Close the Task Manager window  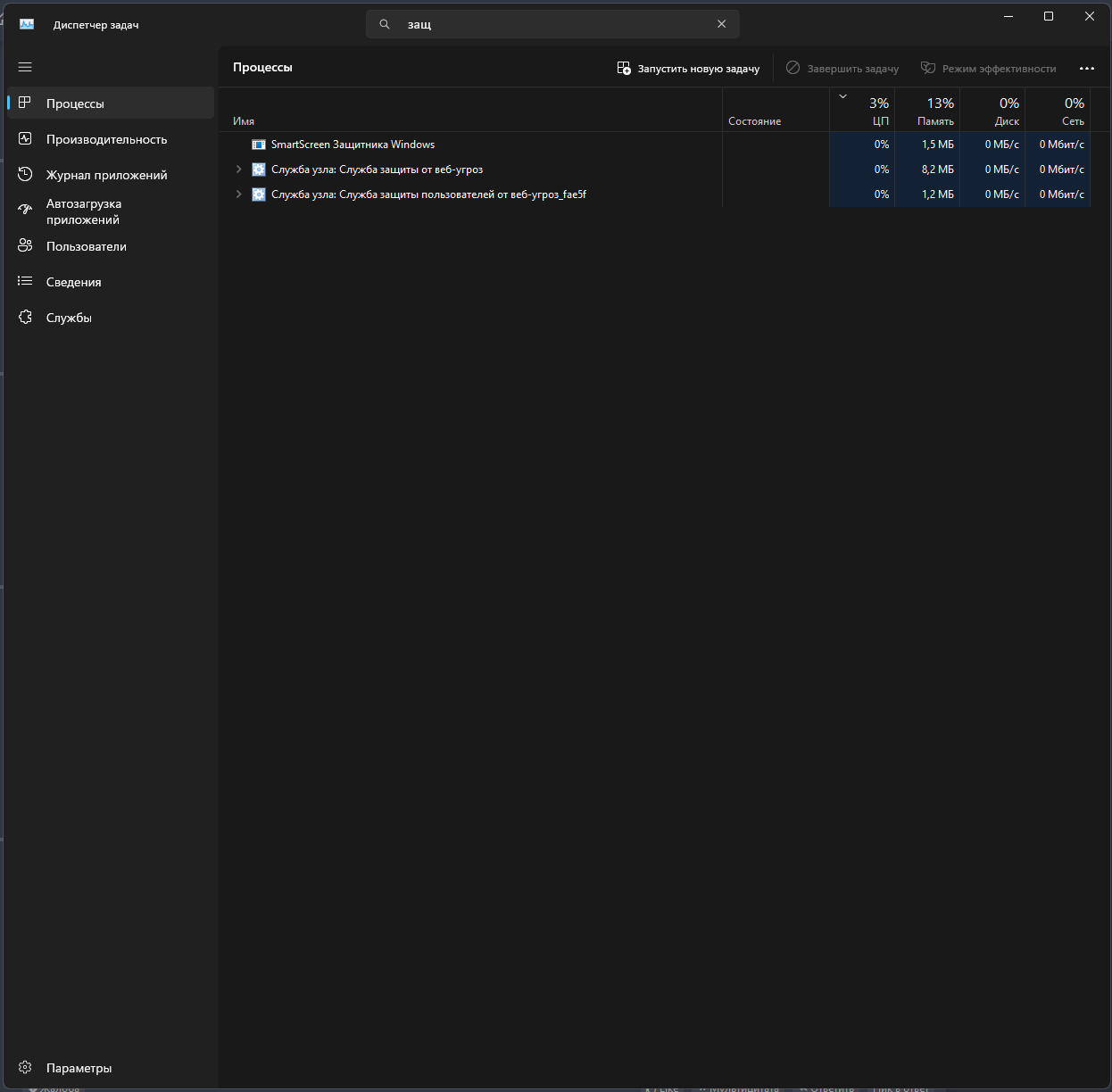click(x=1090, y=16)
